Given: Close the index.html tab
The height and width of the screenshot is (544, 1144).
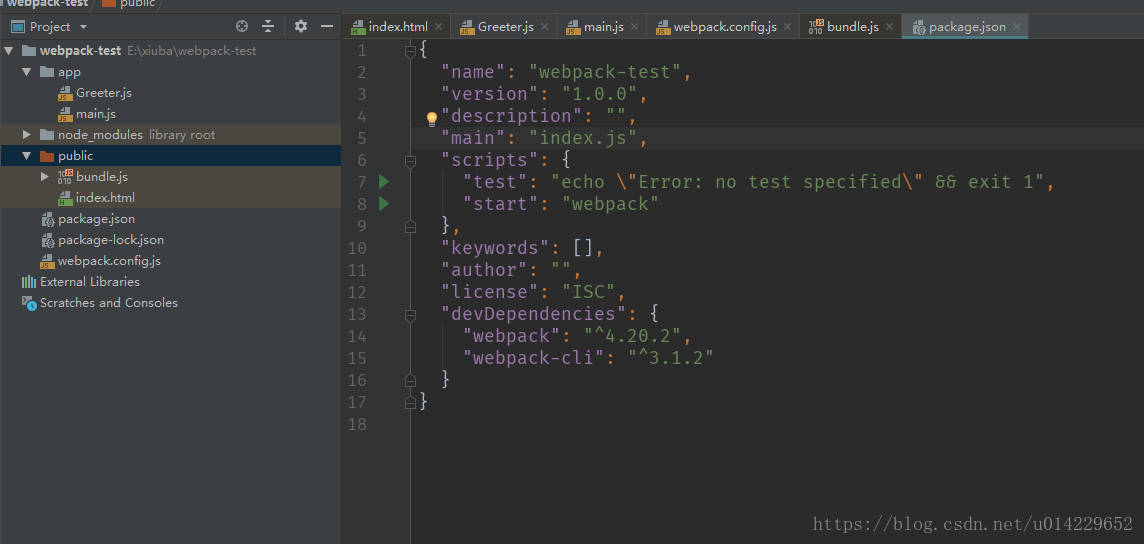Looking at the screenshot, I should coord(438,27).
